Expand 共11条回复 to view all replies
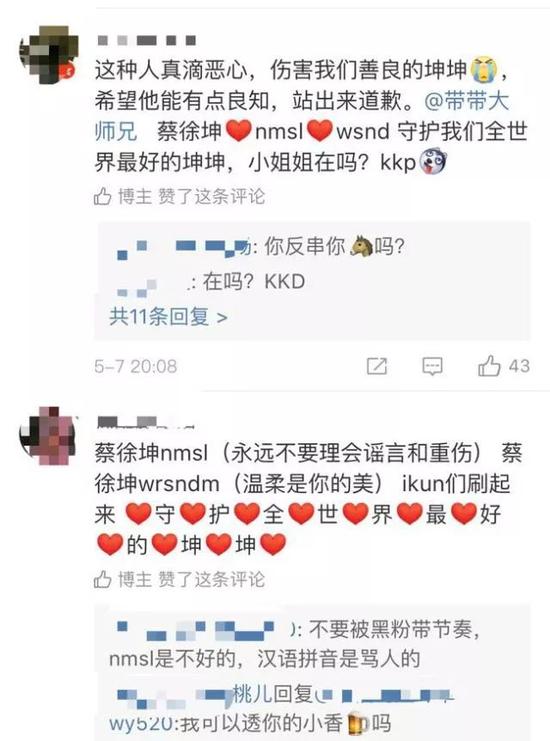The image size is (550, 741). pyautogui.click(x=168, y=316)
